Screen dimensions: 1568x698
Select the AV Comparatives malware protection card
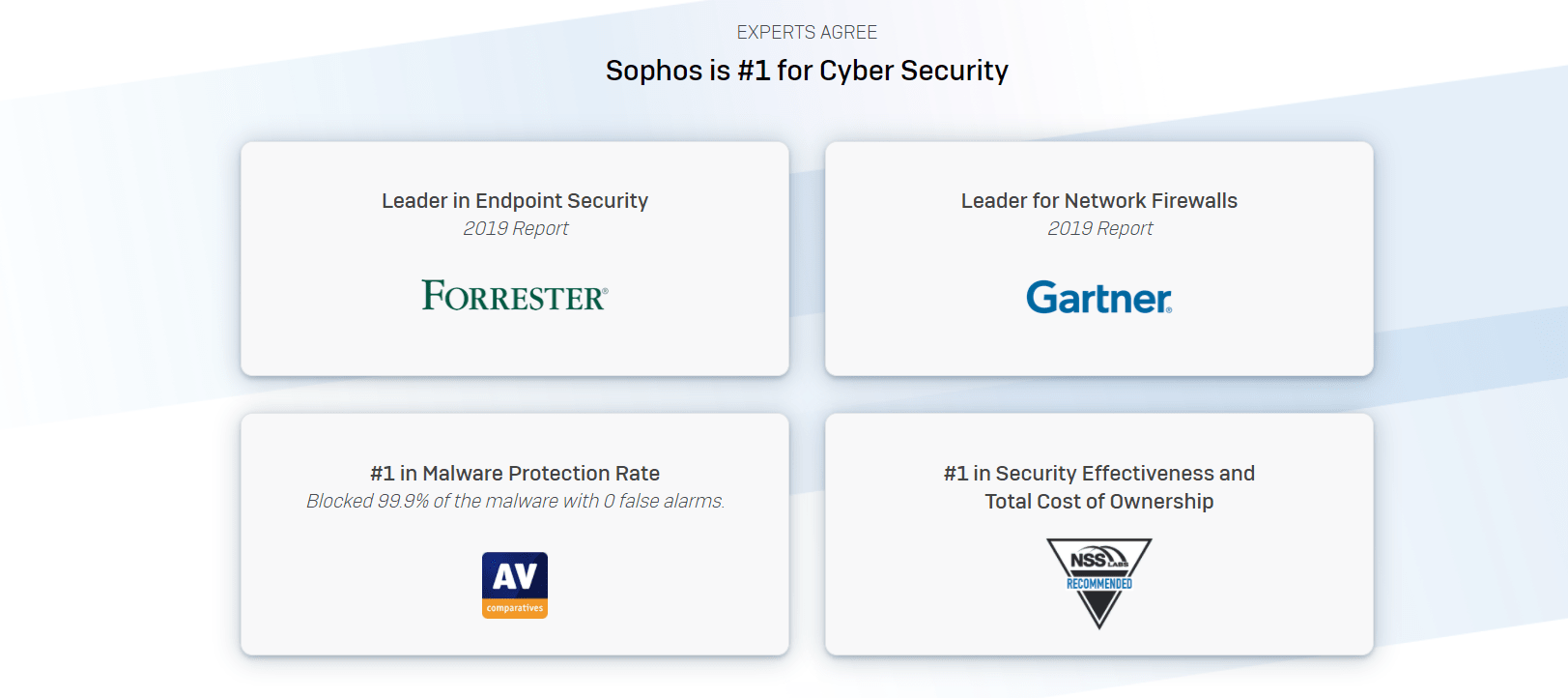[515, 535]
